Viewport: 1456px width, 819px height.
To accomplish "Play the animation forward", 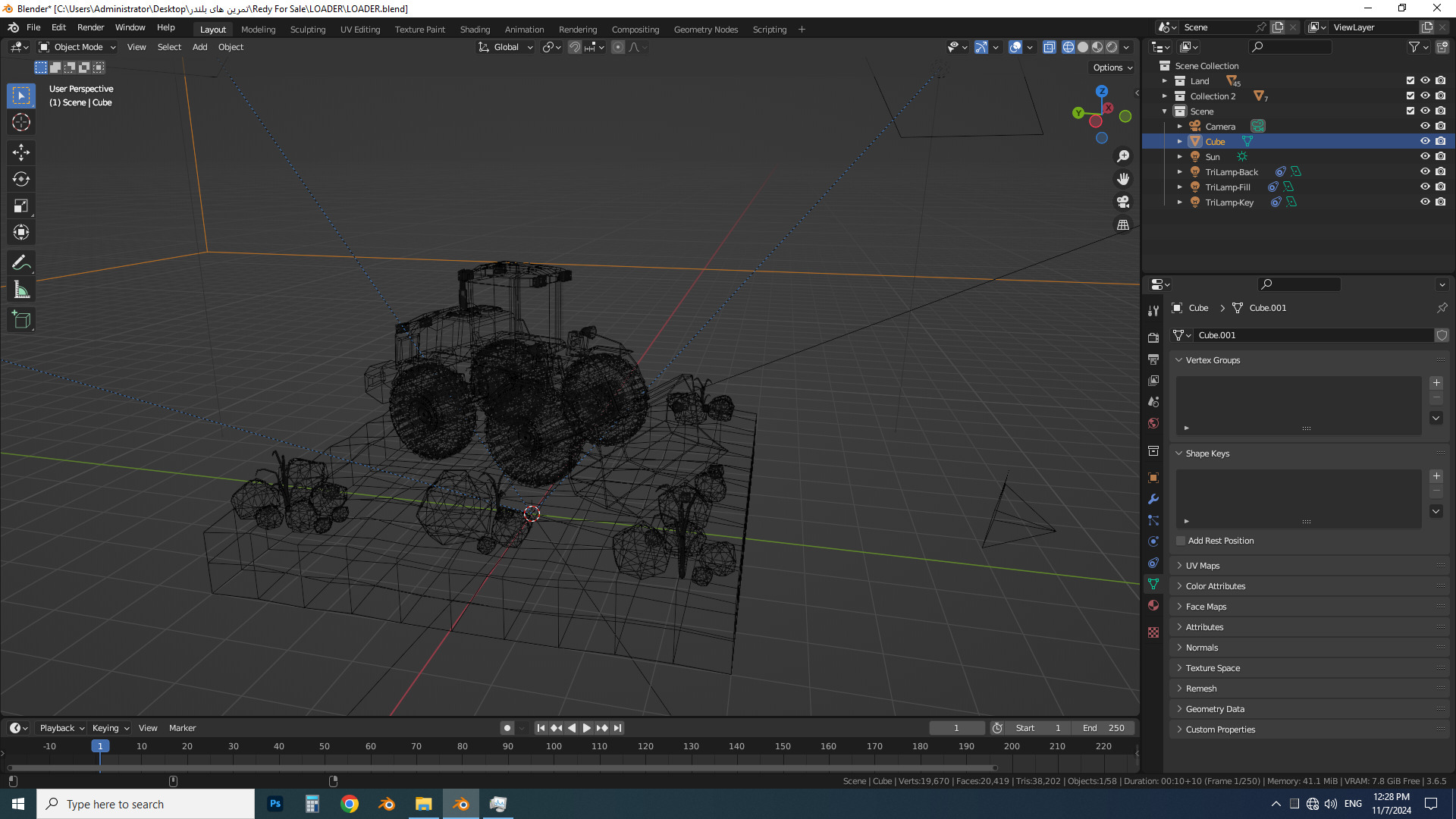I will click(x=586, y=728).
